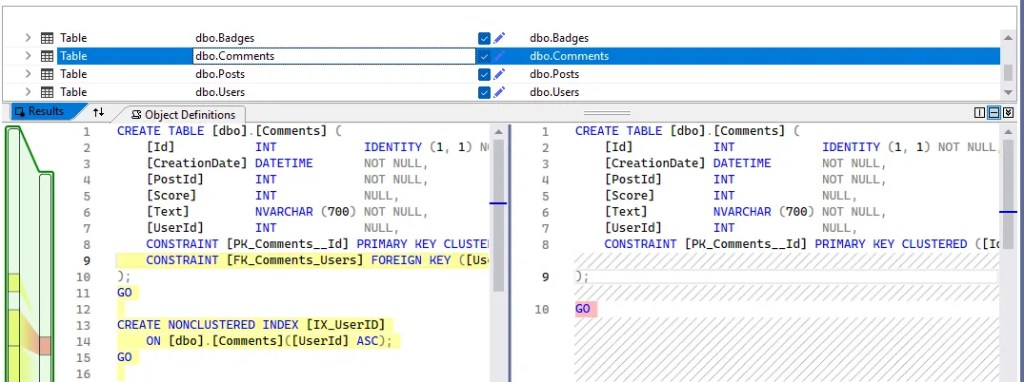Click the pane splitter grip handle
Screen dimensions: 1024x382
(x=607, y=112)
